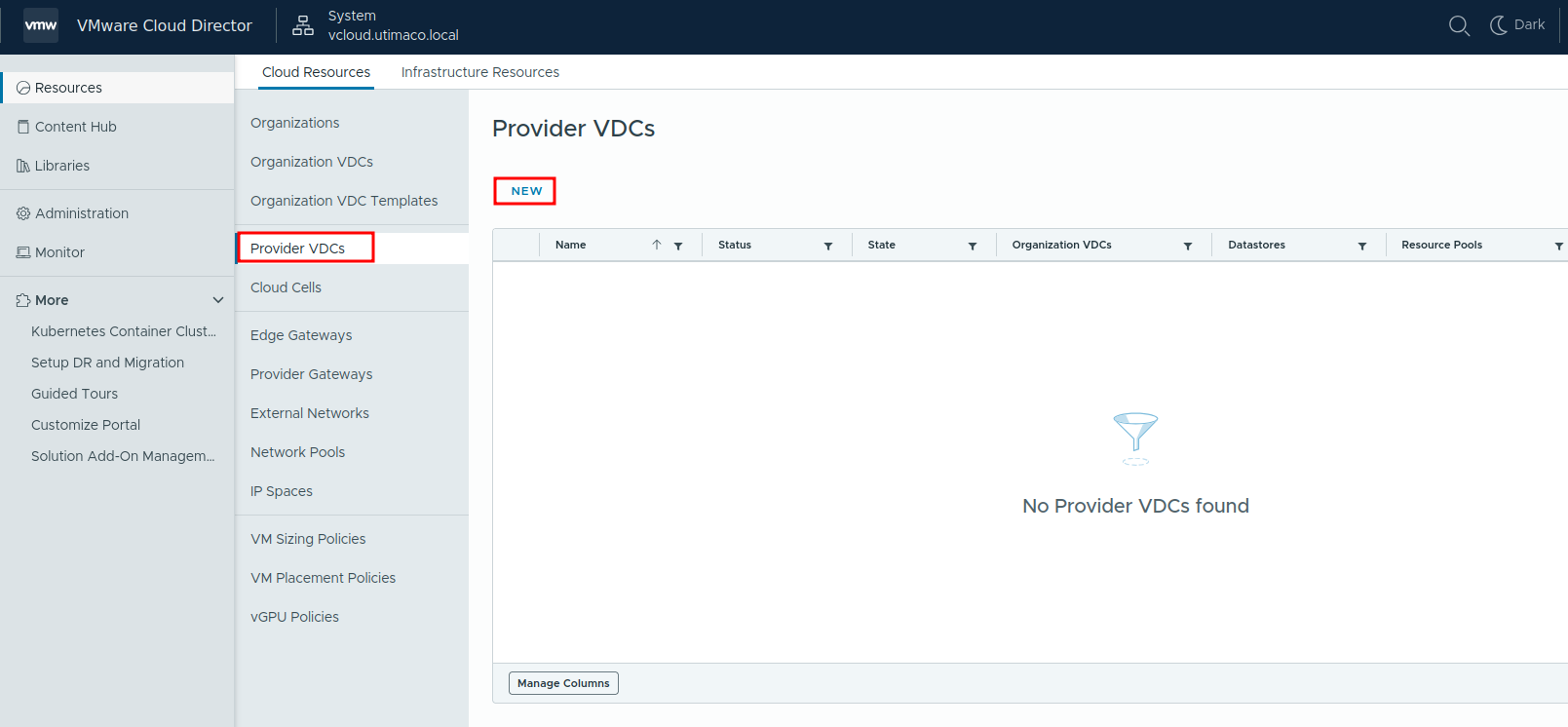Open the Status column filter
This screenshot has width=1568, height=727.
[x=828, y=246]
